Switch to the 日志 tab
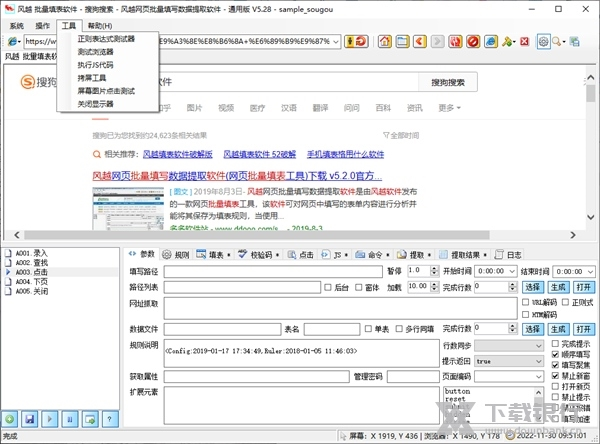The image size is (600, 444). coord(508,255)
